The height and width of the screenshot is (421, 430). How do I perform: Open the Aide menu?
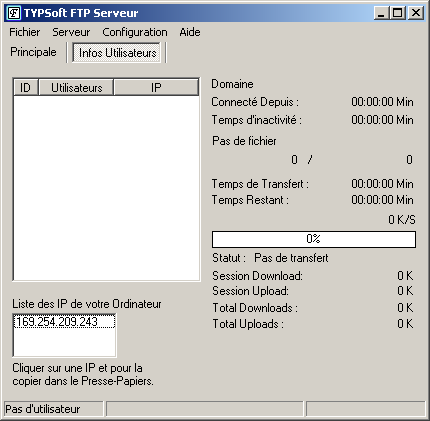190,32
